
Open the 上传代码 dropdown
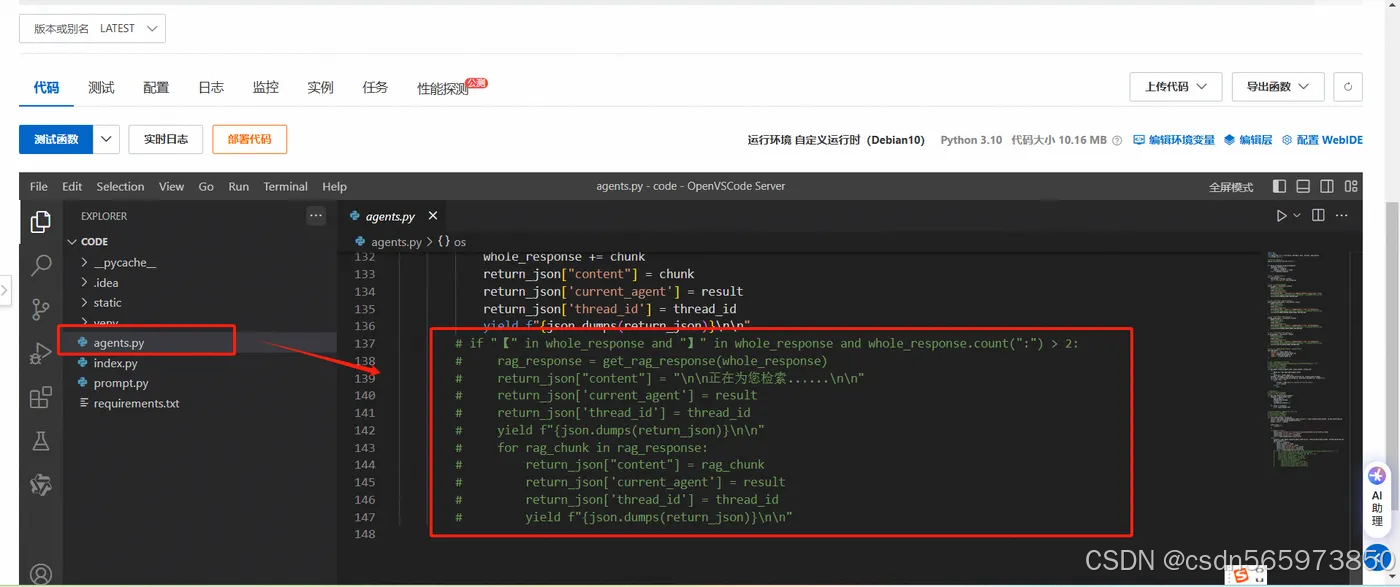1175,87
